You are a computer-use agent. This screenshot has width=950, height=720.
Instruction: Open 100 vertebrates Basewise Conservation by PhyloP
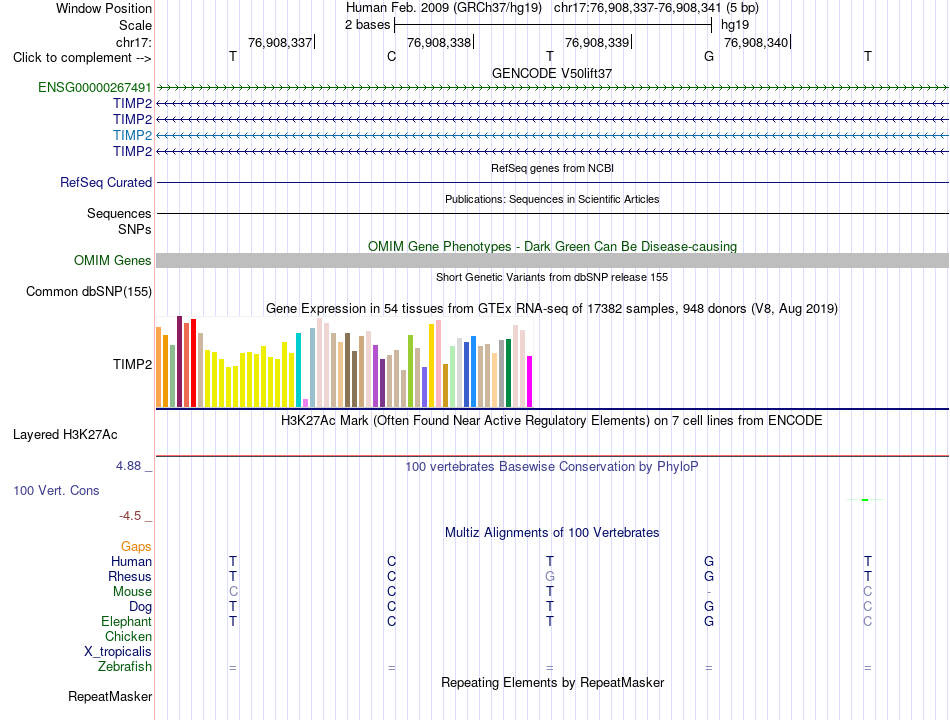[x=552, y=467]
